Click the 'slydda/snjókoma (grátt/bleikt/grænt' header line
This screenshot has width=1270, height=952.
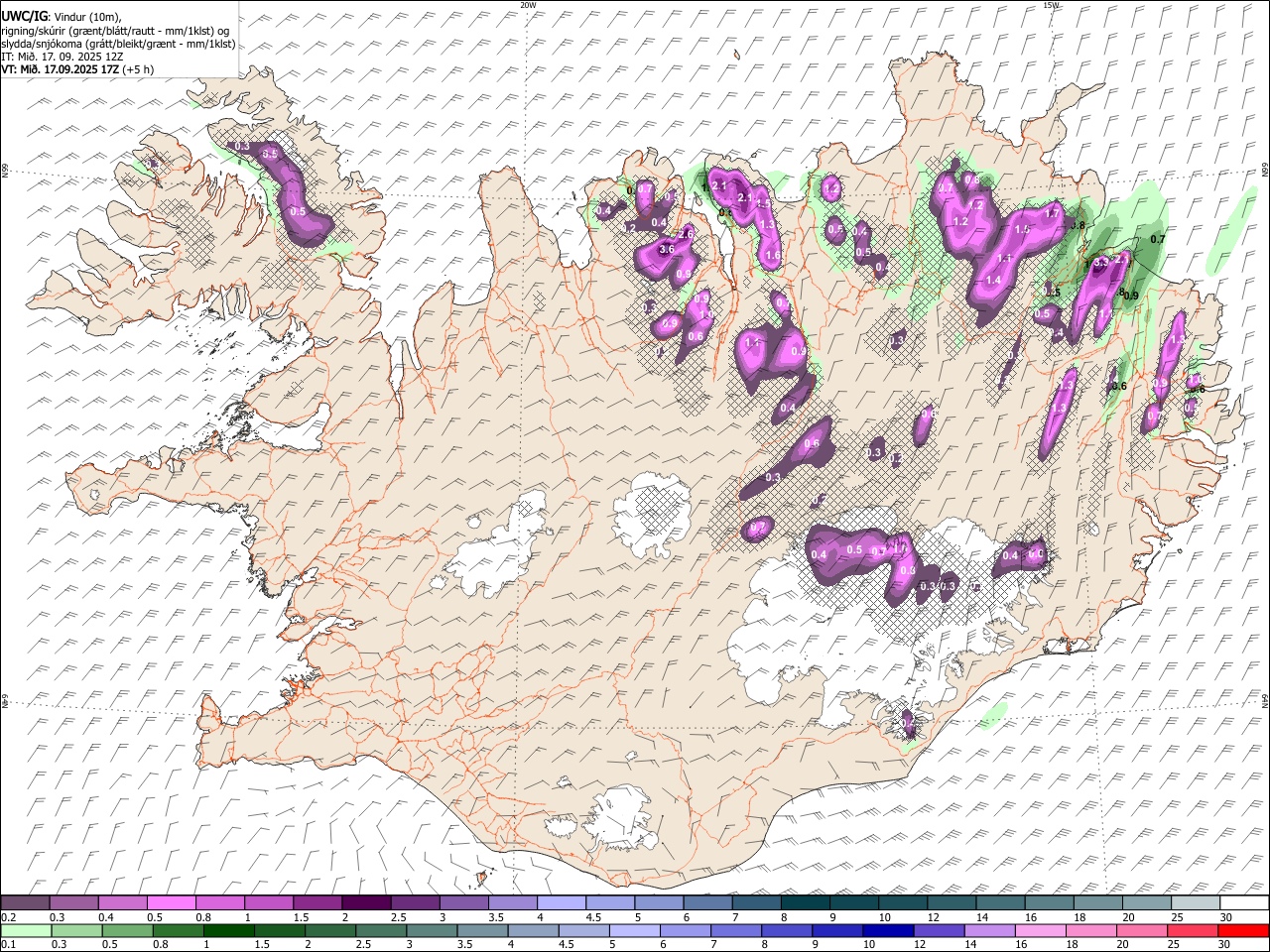[118, 44]
